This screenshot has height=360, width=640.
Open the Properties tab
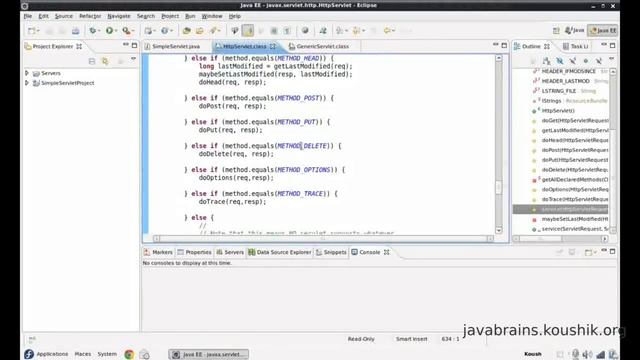194,252
